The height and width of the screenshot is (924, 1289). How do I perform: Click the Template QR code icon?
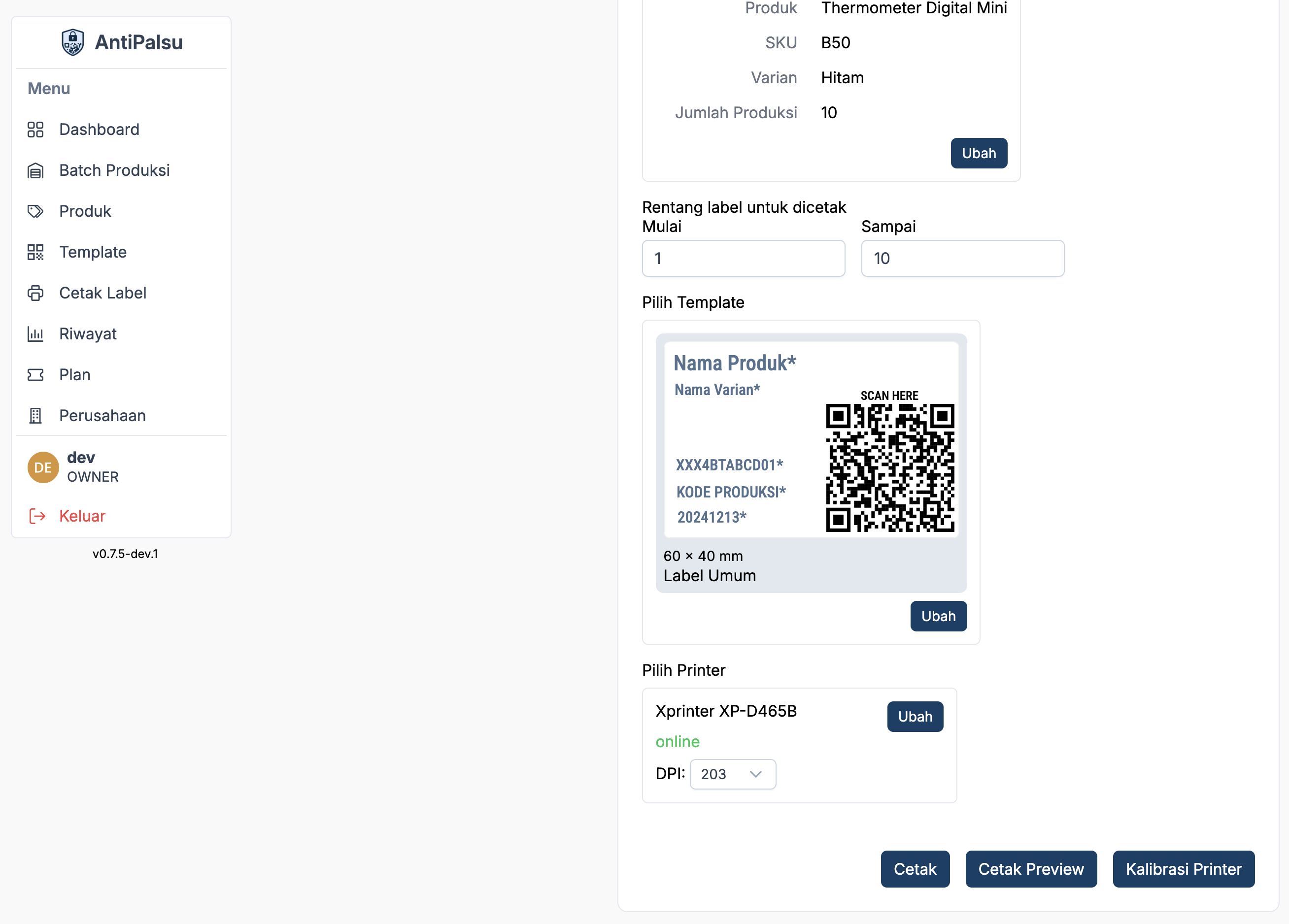35,252
